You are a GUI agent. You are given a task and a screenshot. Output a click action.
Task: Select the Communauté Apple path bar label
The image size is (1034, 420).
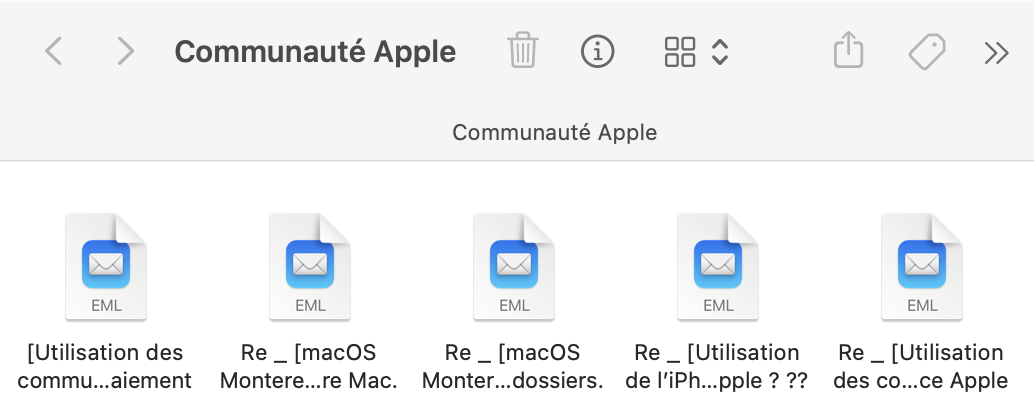point(554,132)
